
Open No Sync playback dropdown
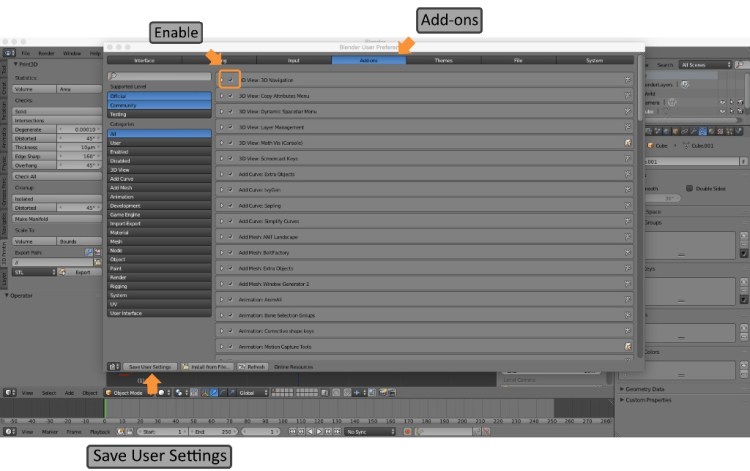(x=371, y=431)
